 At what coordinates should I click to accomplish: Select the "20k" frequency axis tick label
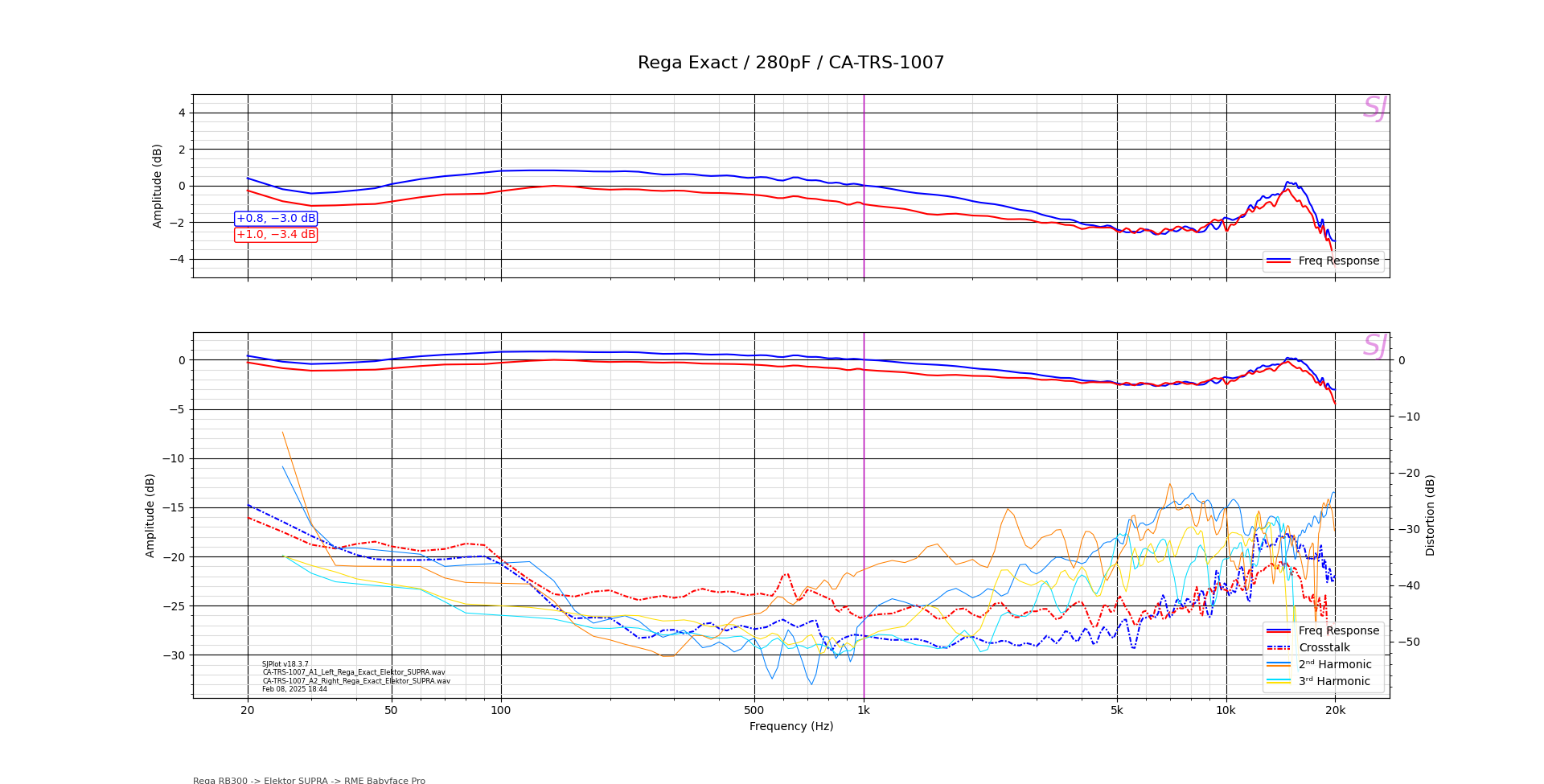1335,710
